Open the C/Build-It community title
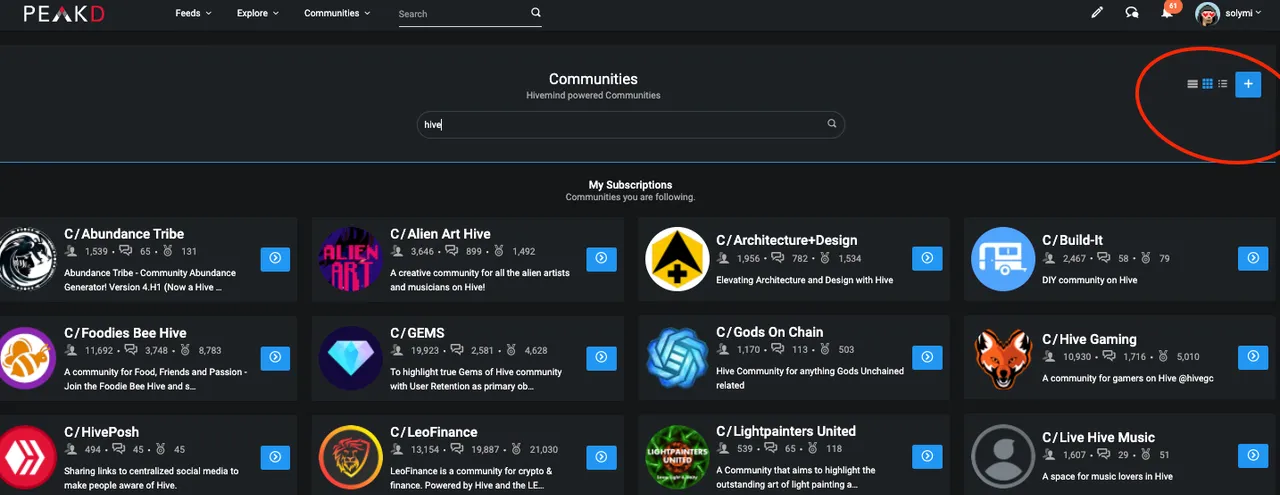The height and width of the screenshot is (495, 1280). pyautogui.click(x=1073, y=240)
